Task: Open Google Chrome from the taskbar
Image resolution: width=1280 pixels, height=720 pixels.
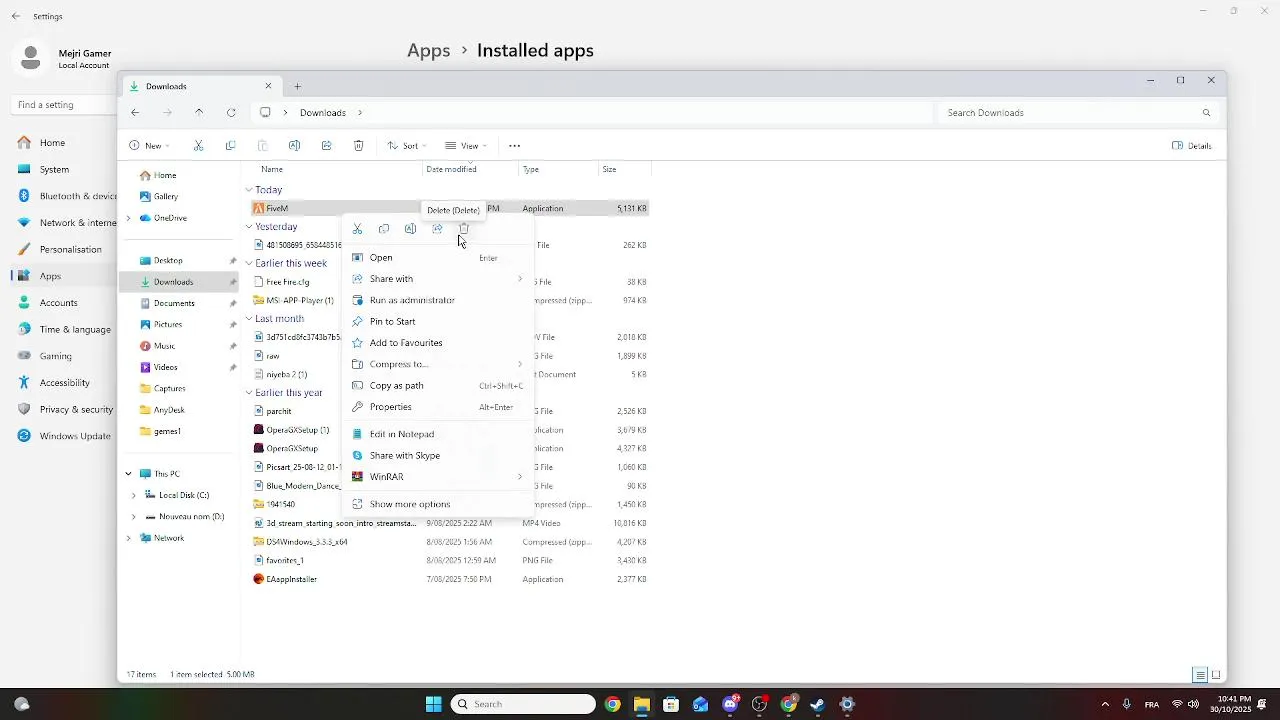Action: [x=612, y=704]
